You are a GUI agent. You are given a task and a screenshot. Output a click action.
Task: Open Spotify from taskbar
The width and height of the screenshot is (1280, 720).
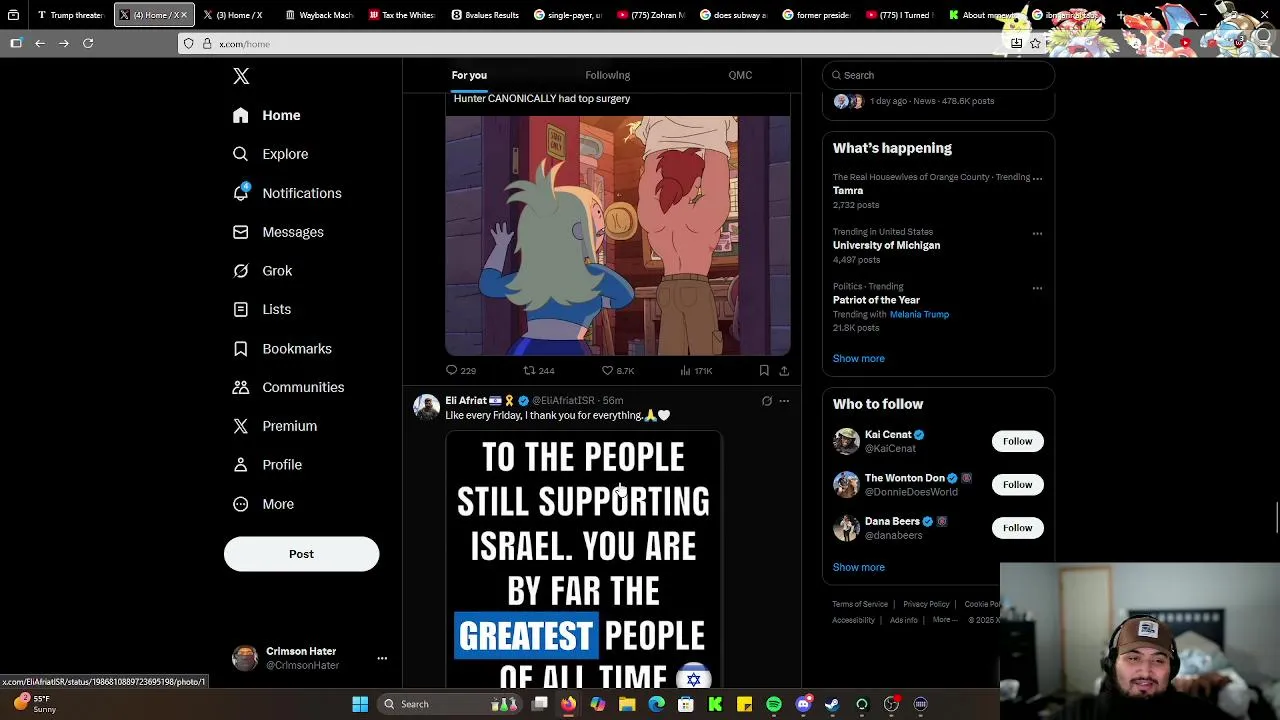coord(774,704)
